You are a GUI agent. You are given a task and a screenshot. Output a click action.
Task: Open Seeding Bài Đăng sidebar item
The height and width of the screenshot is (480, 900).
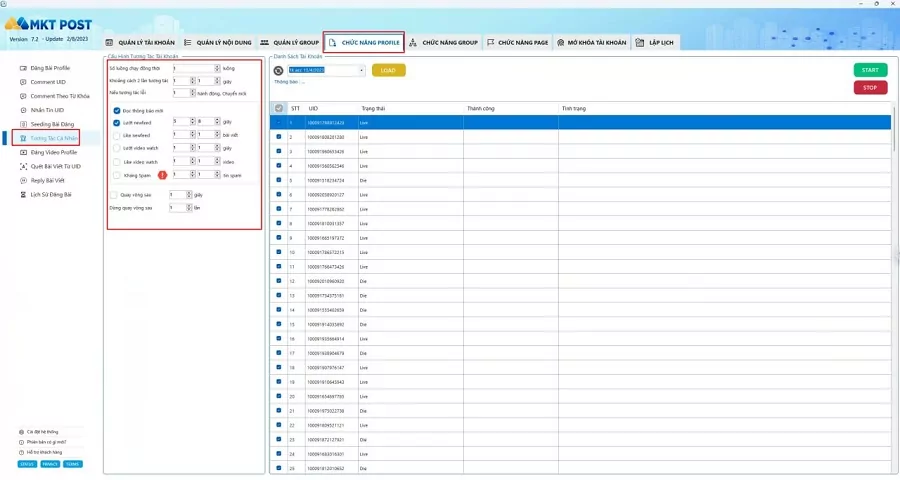[x=47, y=125]
